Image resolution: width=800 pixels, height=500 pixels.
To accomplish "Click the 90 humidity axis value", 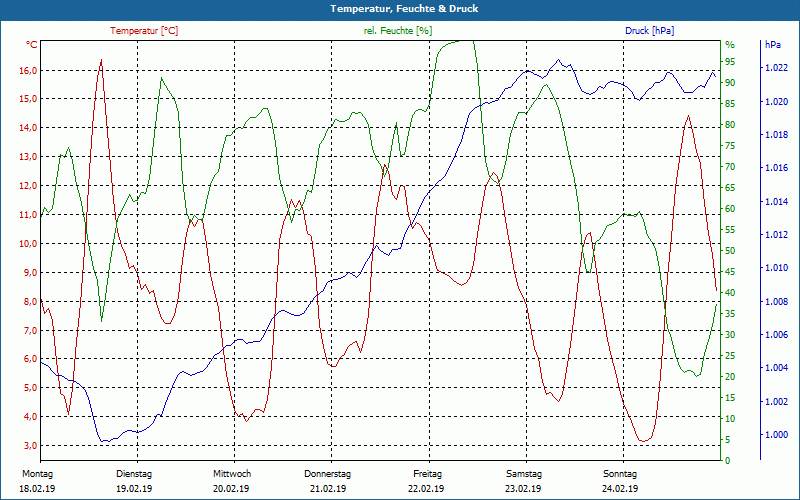I will pyautogui.click(x=730, y=83).
